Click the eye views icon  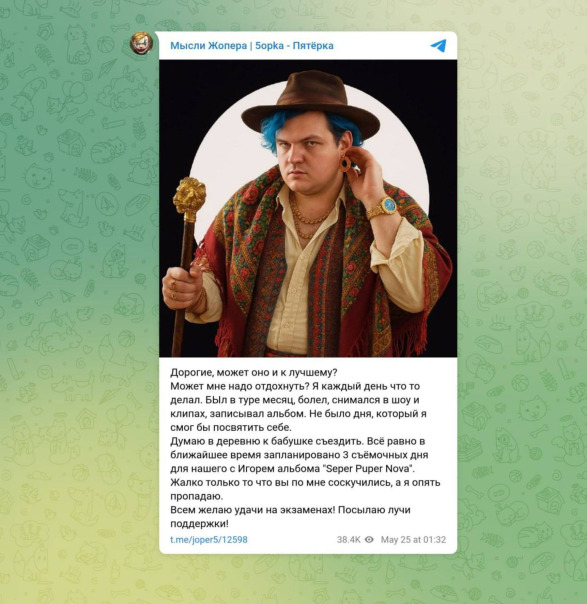(x=369, y=539)
